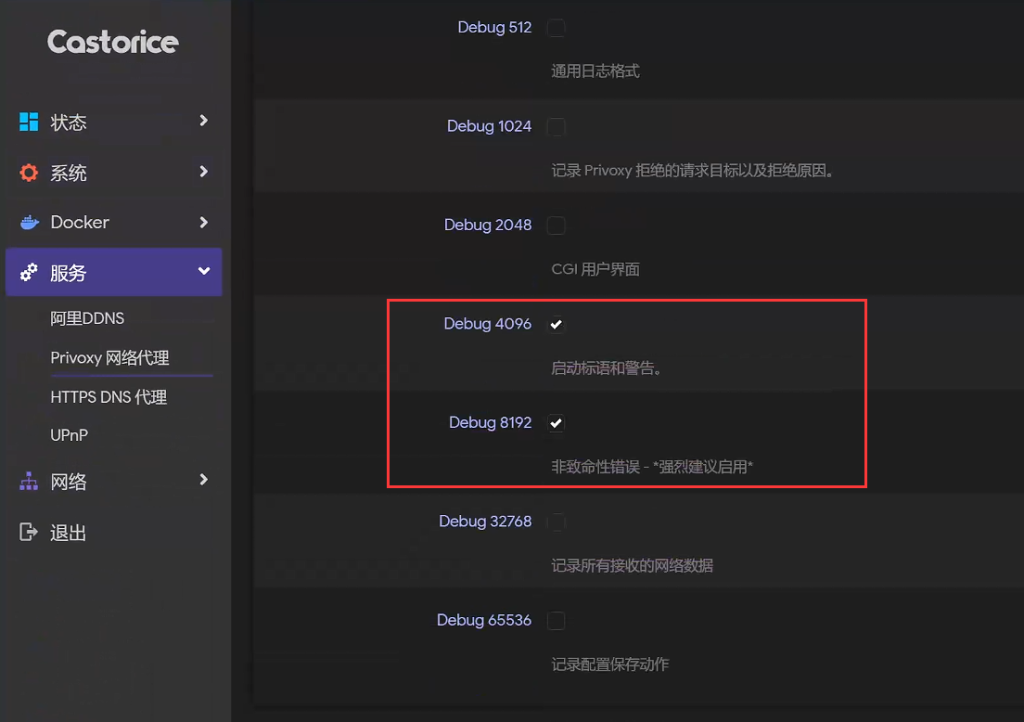Image resolution: width=1024 pixels, height=722 pixels.
Task: Open the UPnP settings link
Action: click(70, 435)
